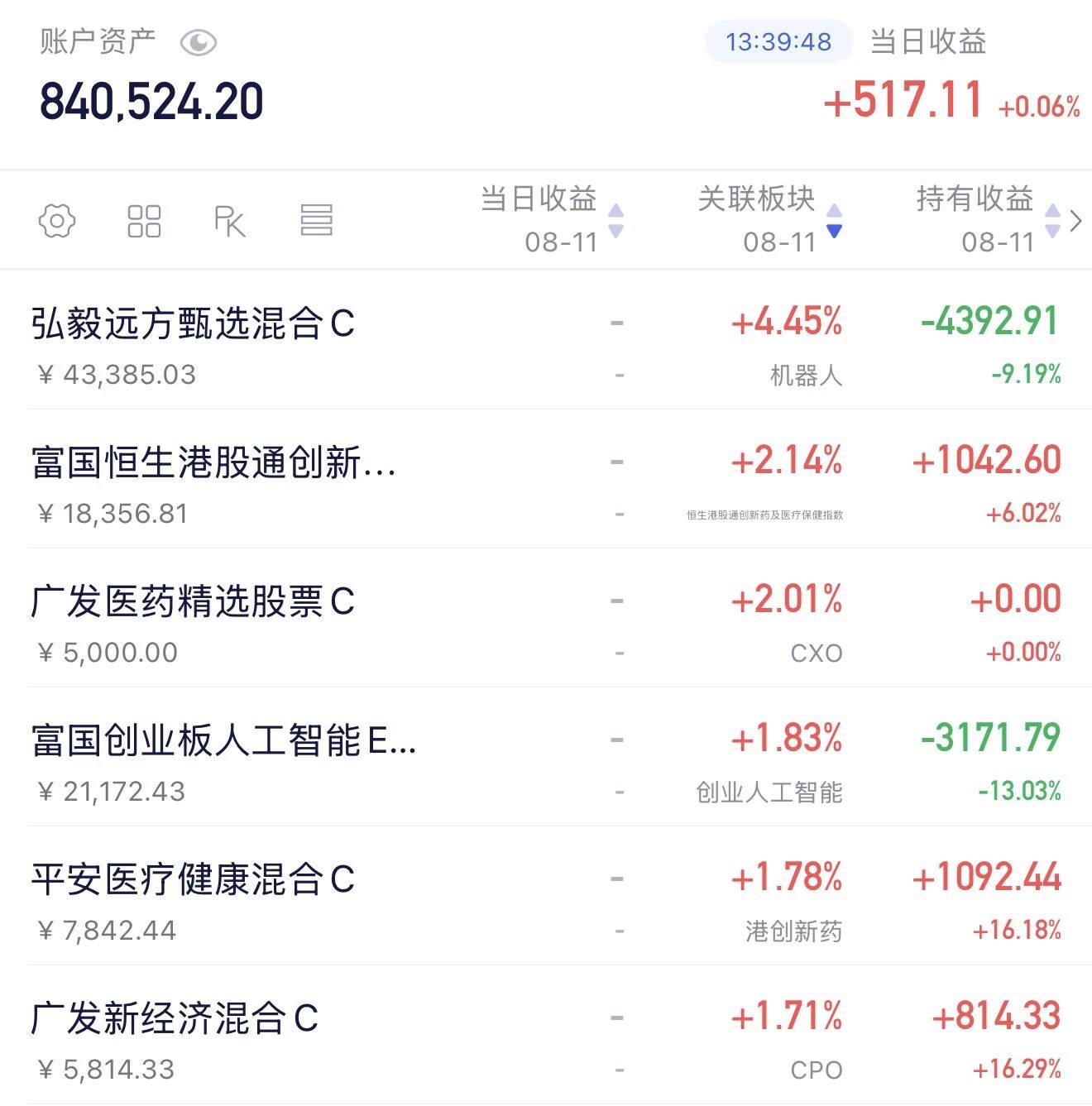Expand more columns with right chevron

(x=1075, y=221)
